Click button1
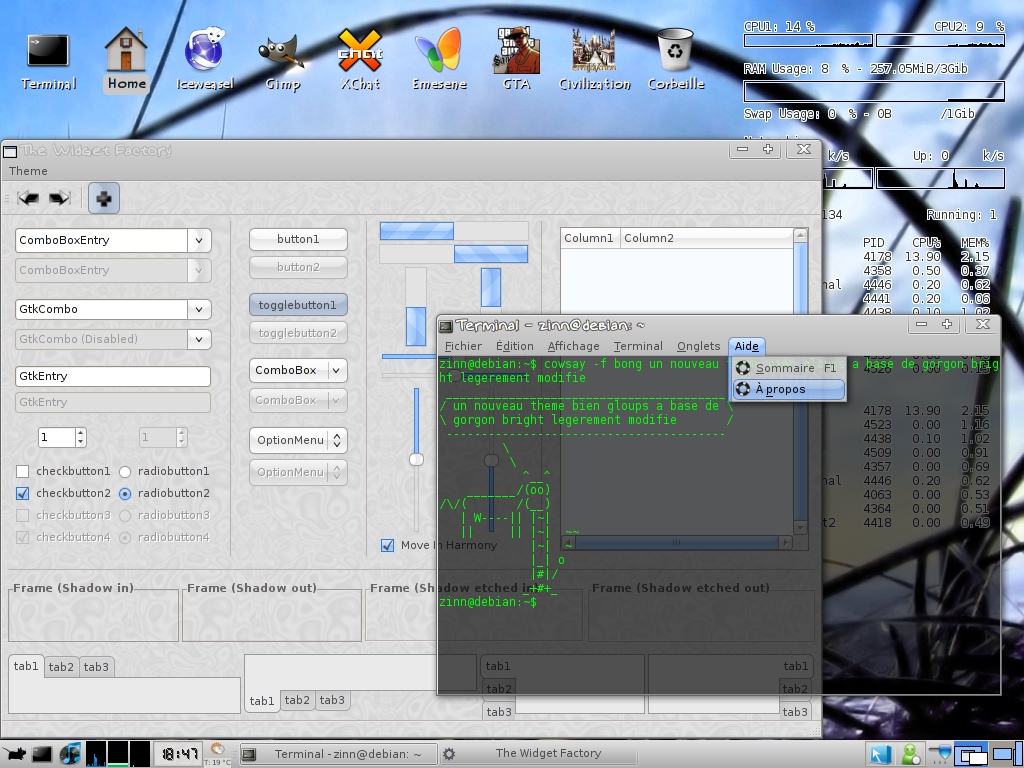The height and width of the screenshot is (768, 1024). (298, 239)
